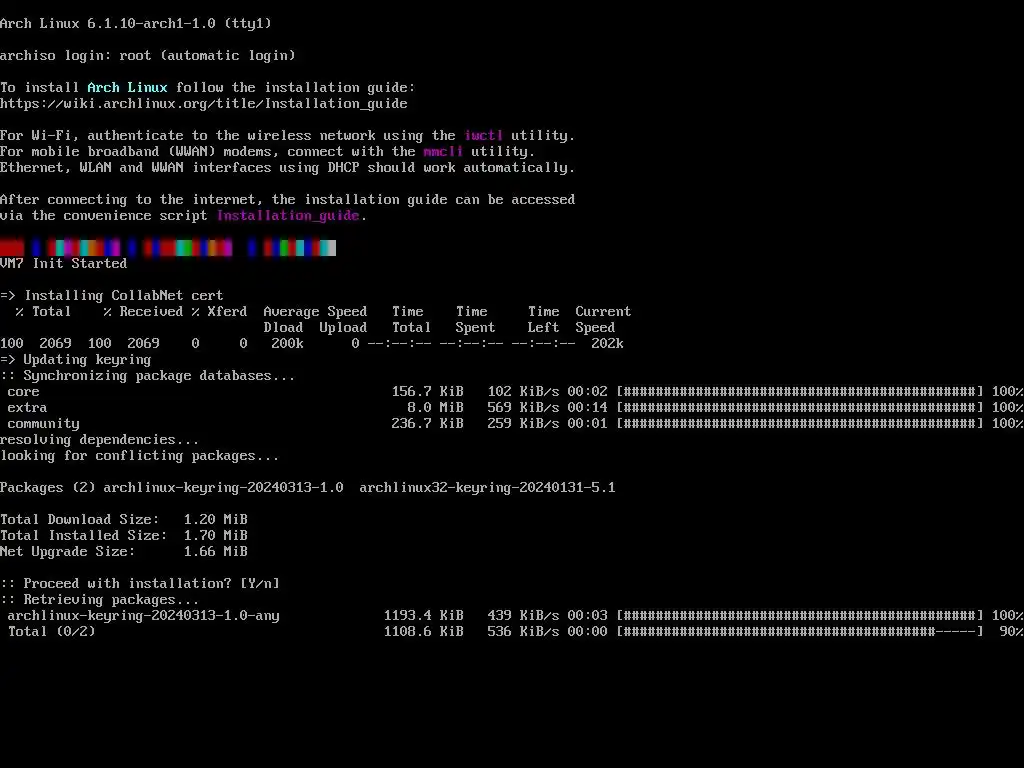Click the cyan Arch Linux text
Image resolution: width=1024 pixels, height=768 pixels.
coord(127,88)
